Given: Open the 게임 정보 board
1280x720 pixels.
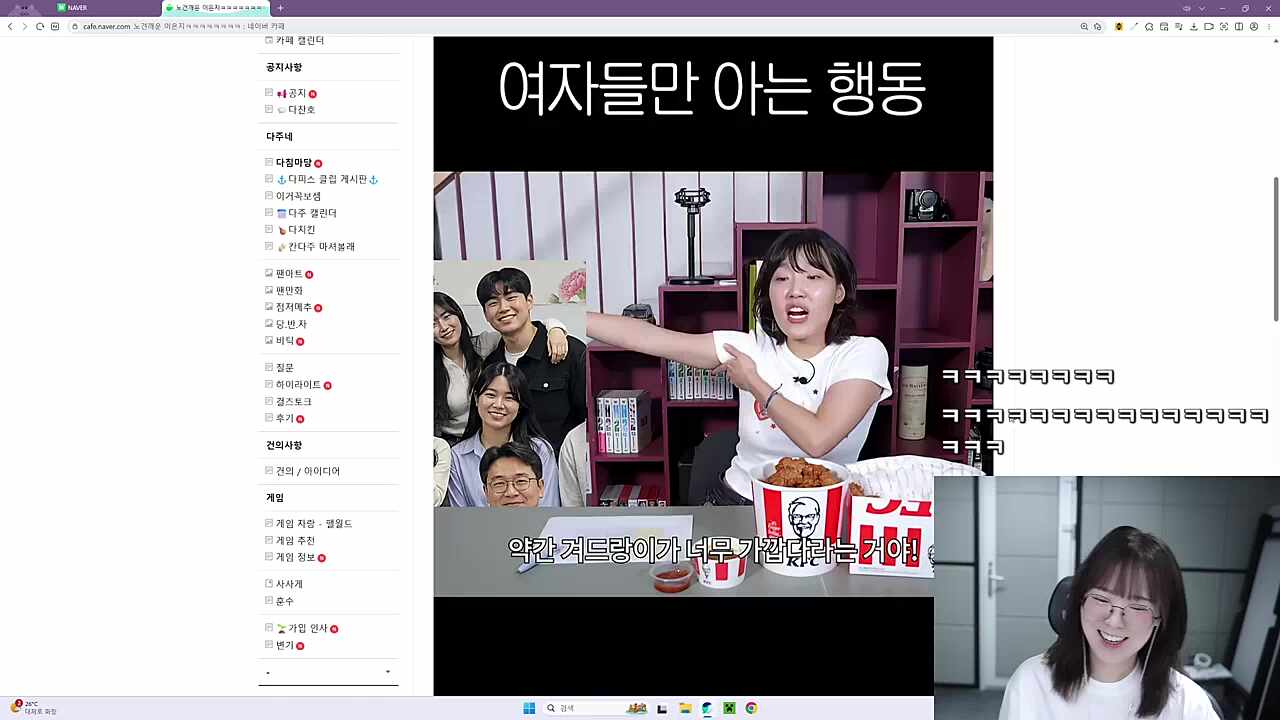Looking at the screenshot, I should [x=295, y=557].
